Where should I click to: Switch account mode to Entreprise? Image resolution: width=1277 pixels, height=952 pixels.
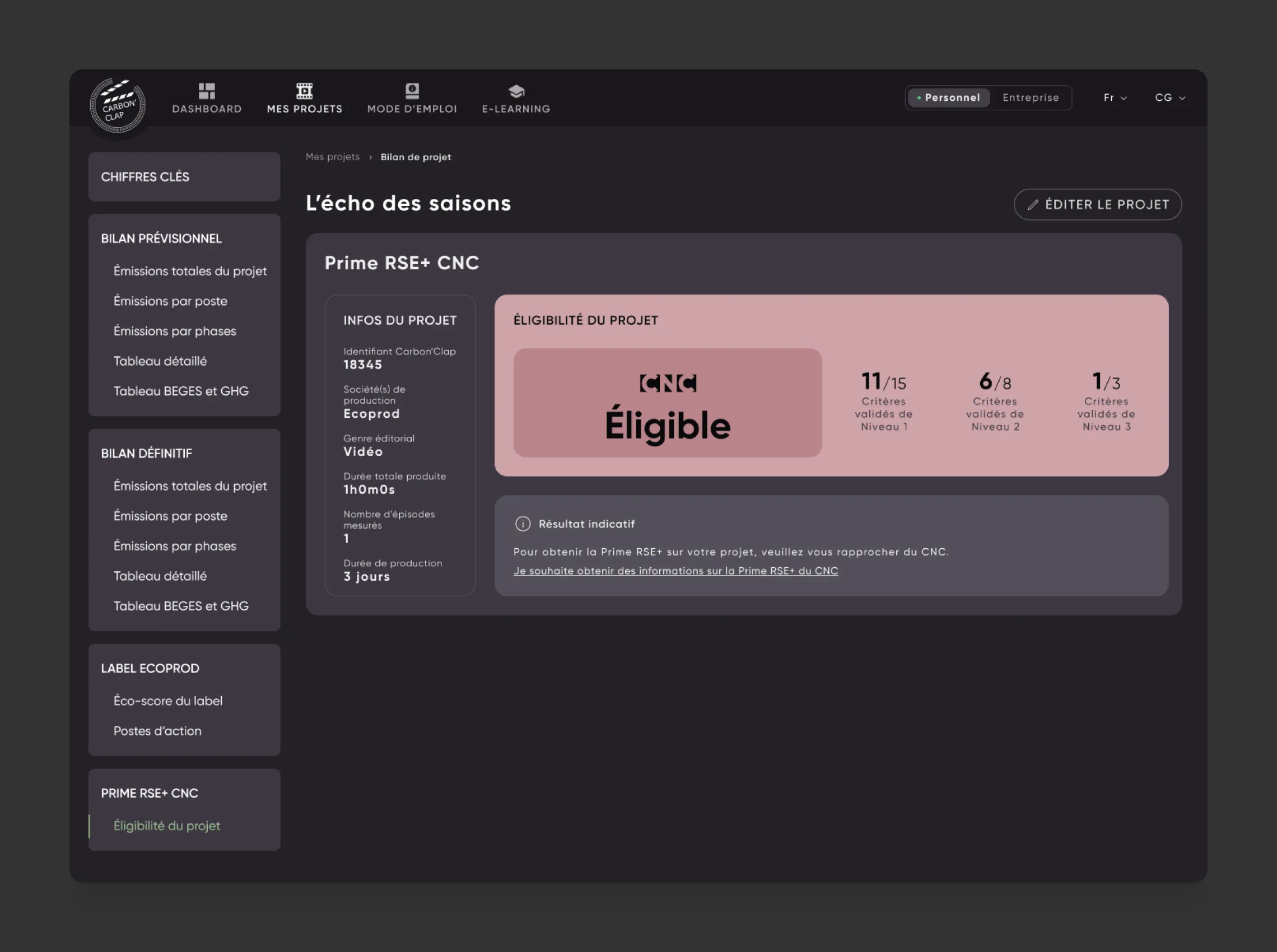1031,97
